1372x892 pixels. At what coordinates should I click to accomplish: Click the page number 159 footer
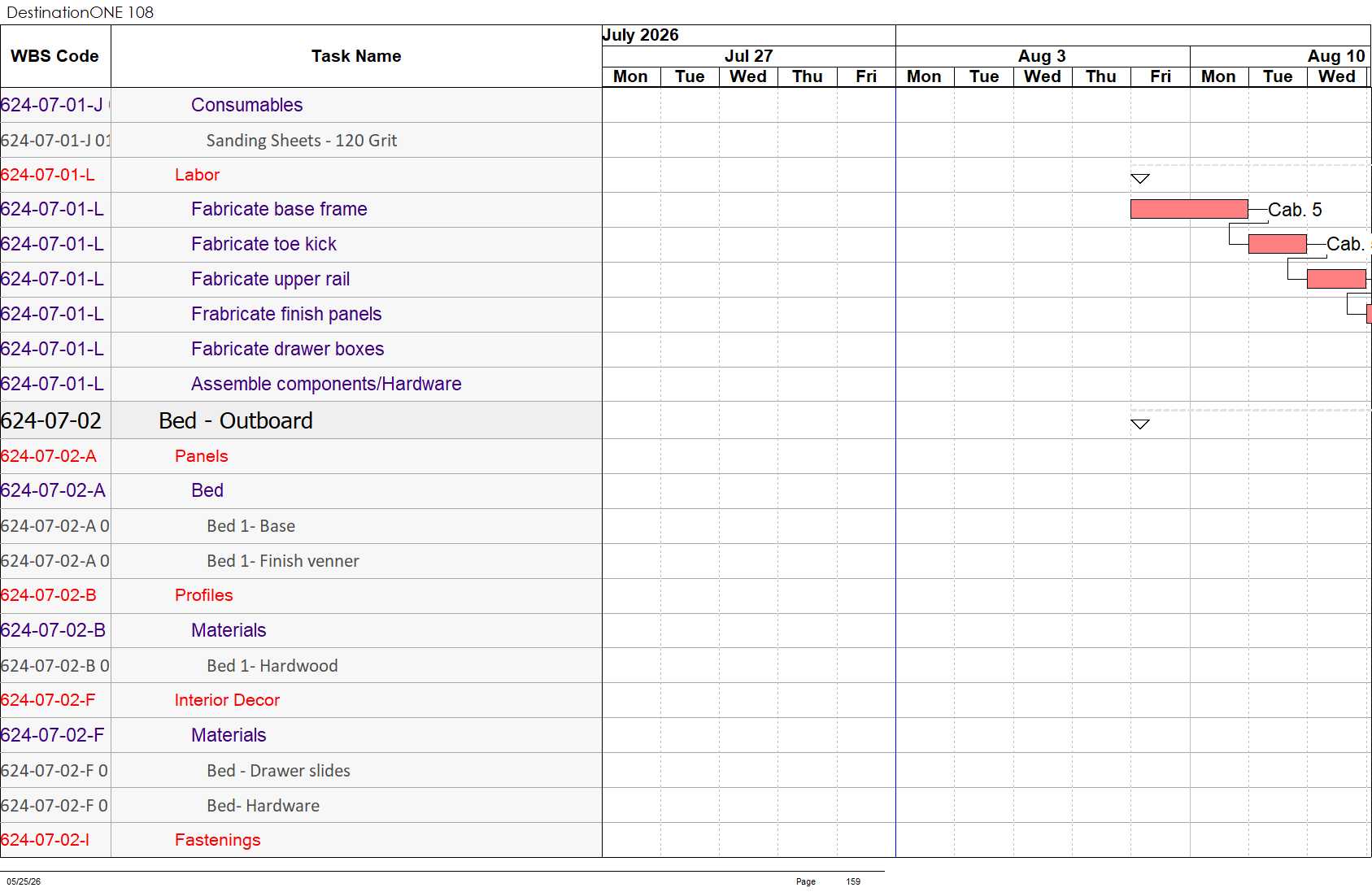[853, 881]
